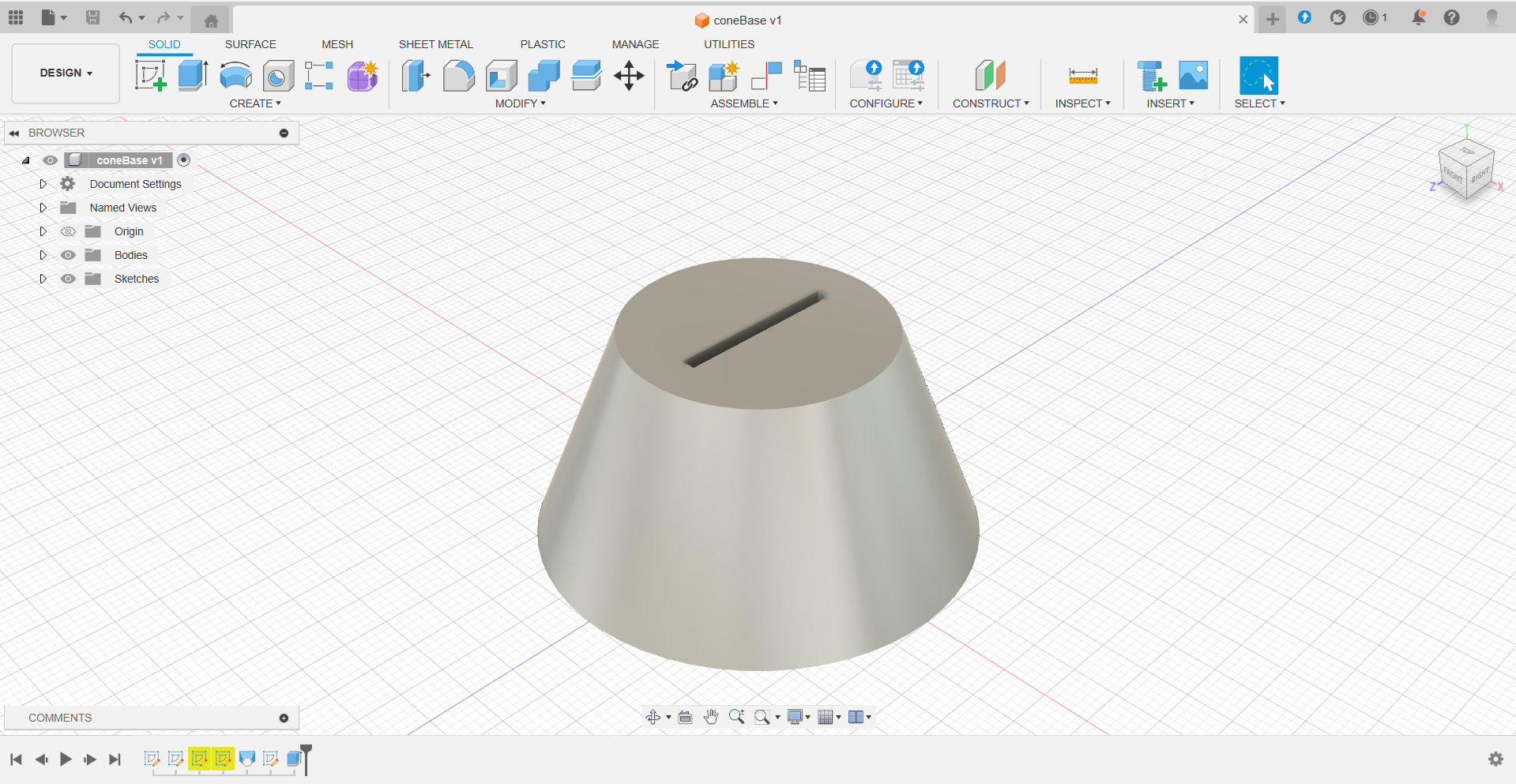Viewport: 1516px width, 784px height.
Task: Activate the Select tool icon
Action: 1258,76
